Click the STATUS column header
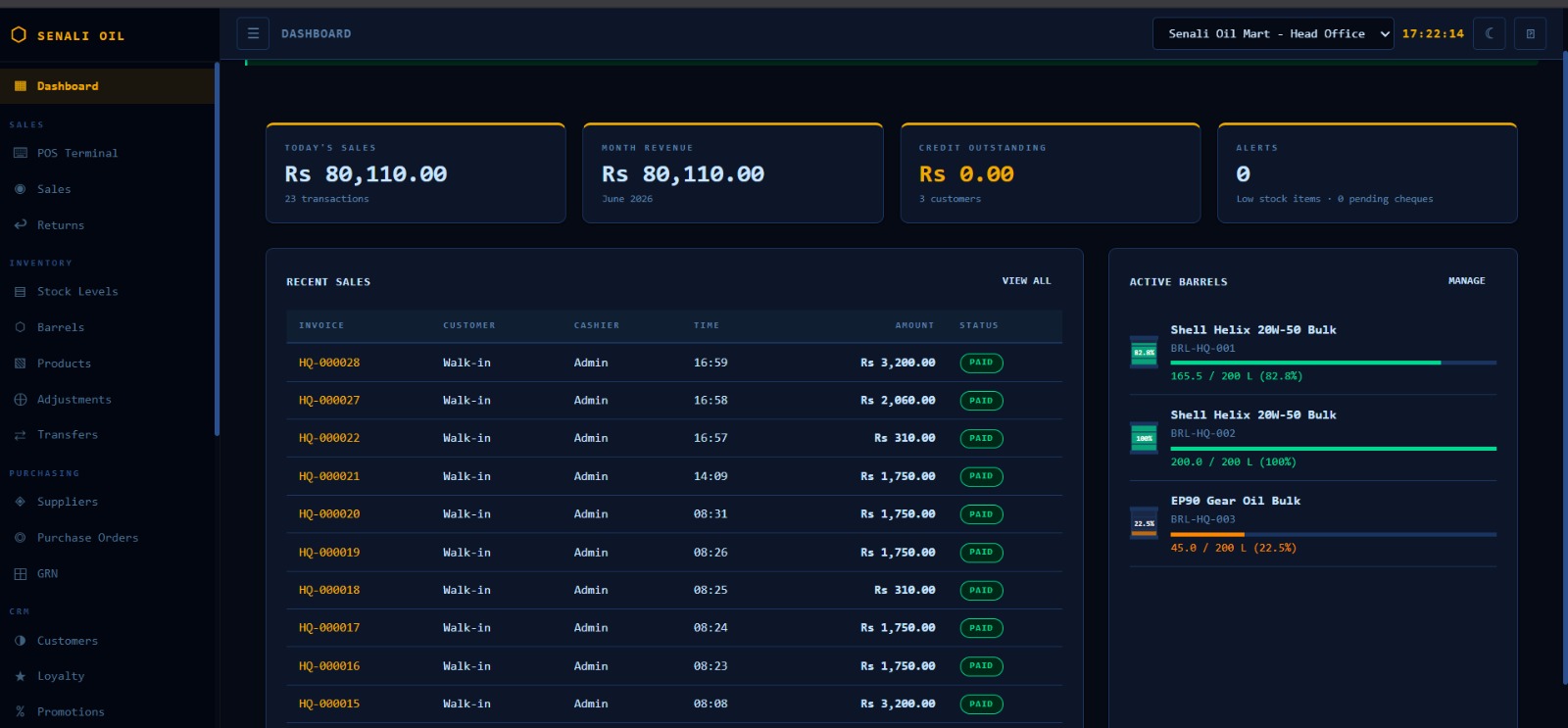This screenshot has width=1568, height=728. (979, 325)
